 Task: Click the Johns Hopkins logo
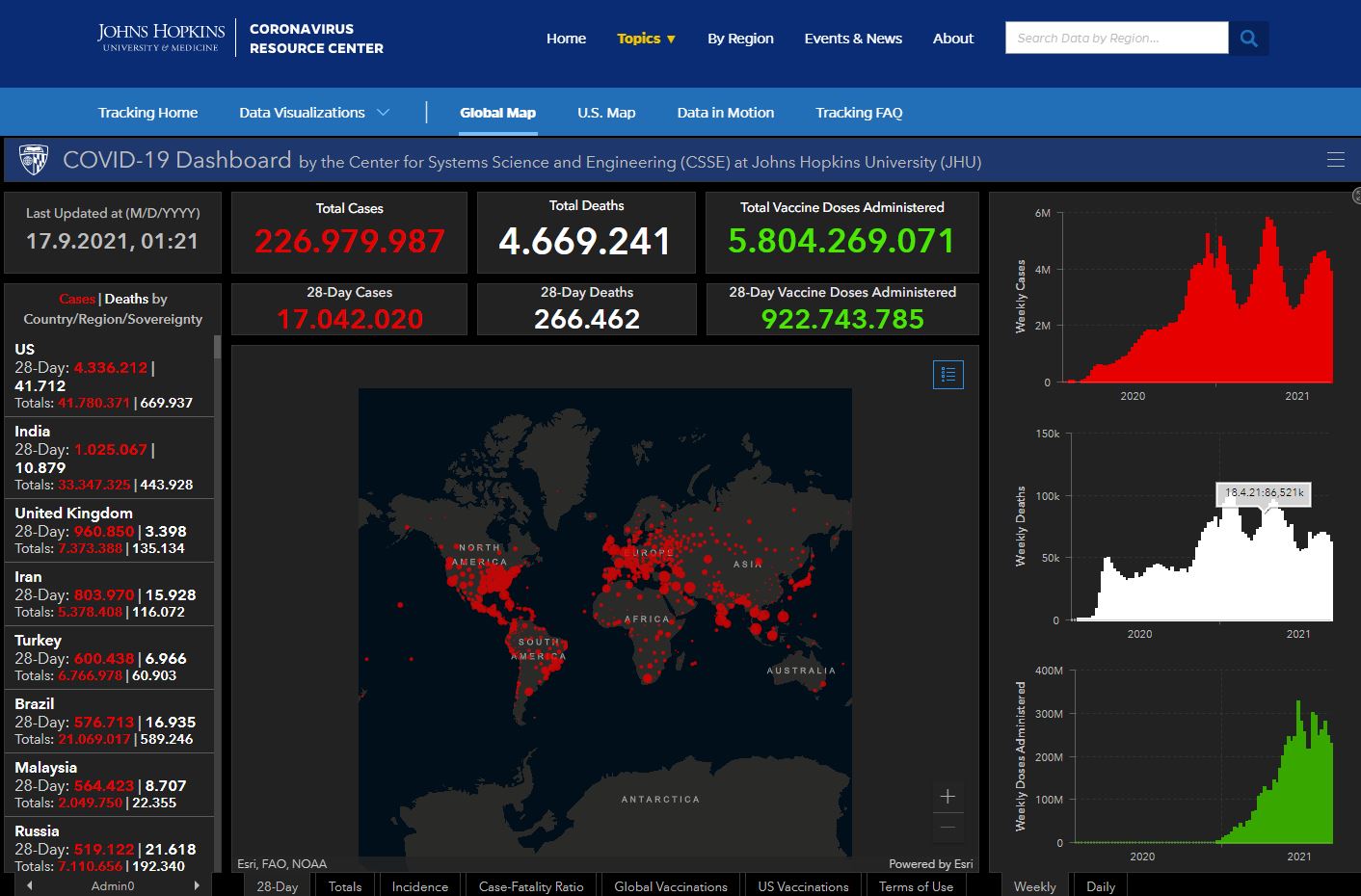(161, 38)
